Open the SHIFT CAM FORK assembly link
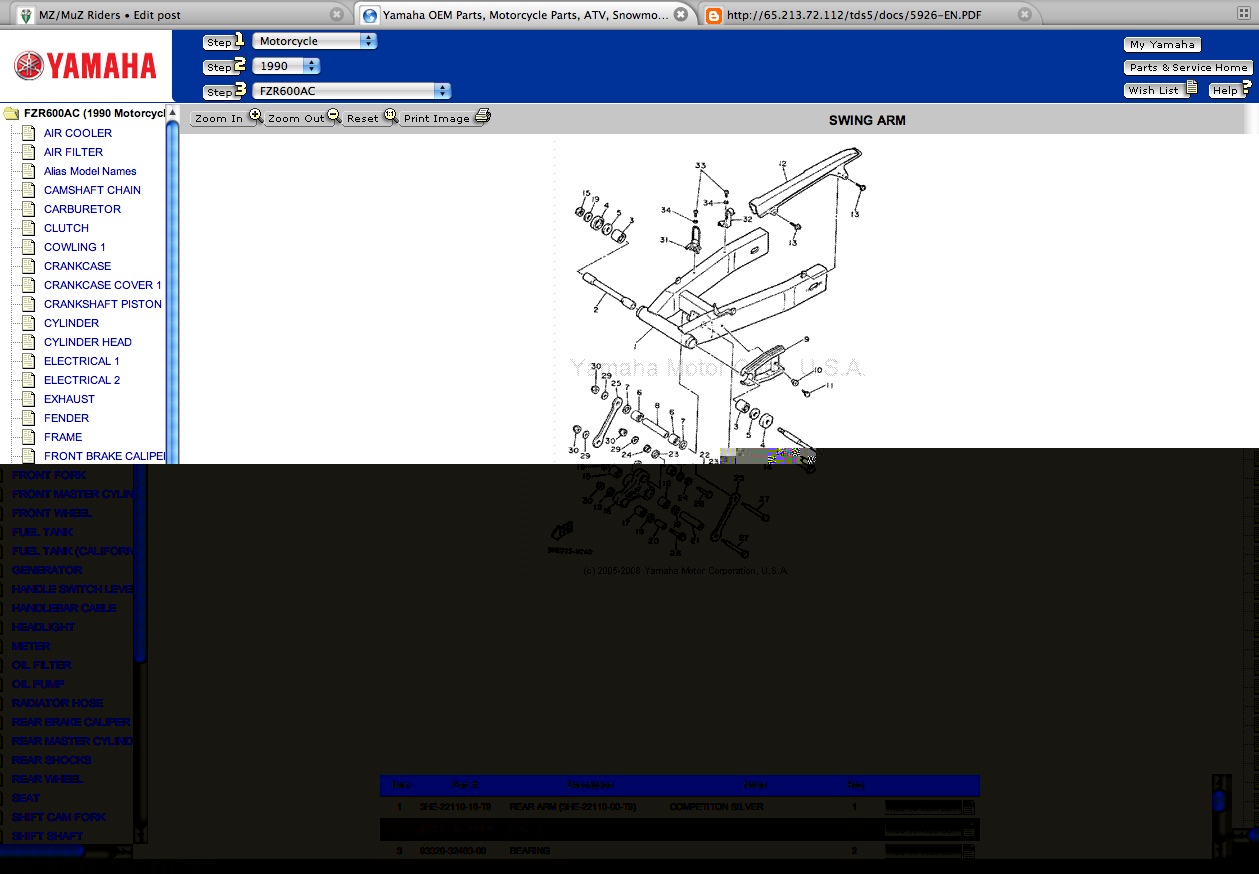Image resolution: width=1259 pixels, height=874 pixels. point(59,817)
